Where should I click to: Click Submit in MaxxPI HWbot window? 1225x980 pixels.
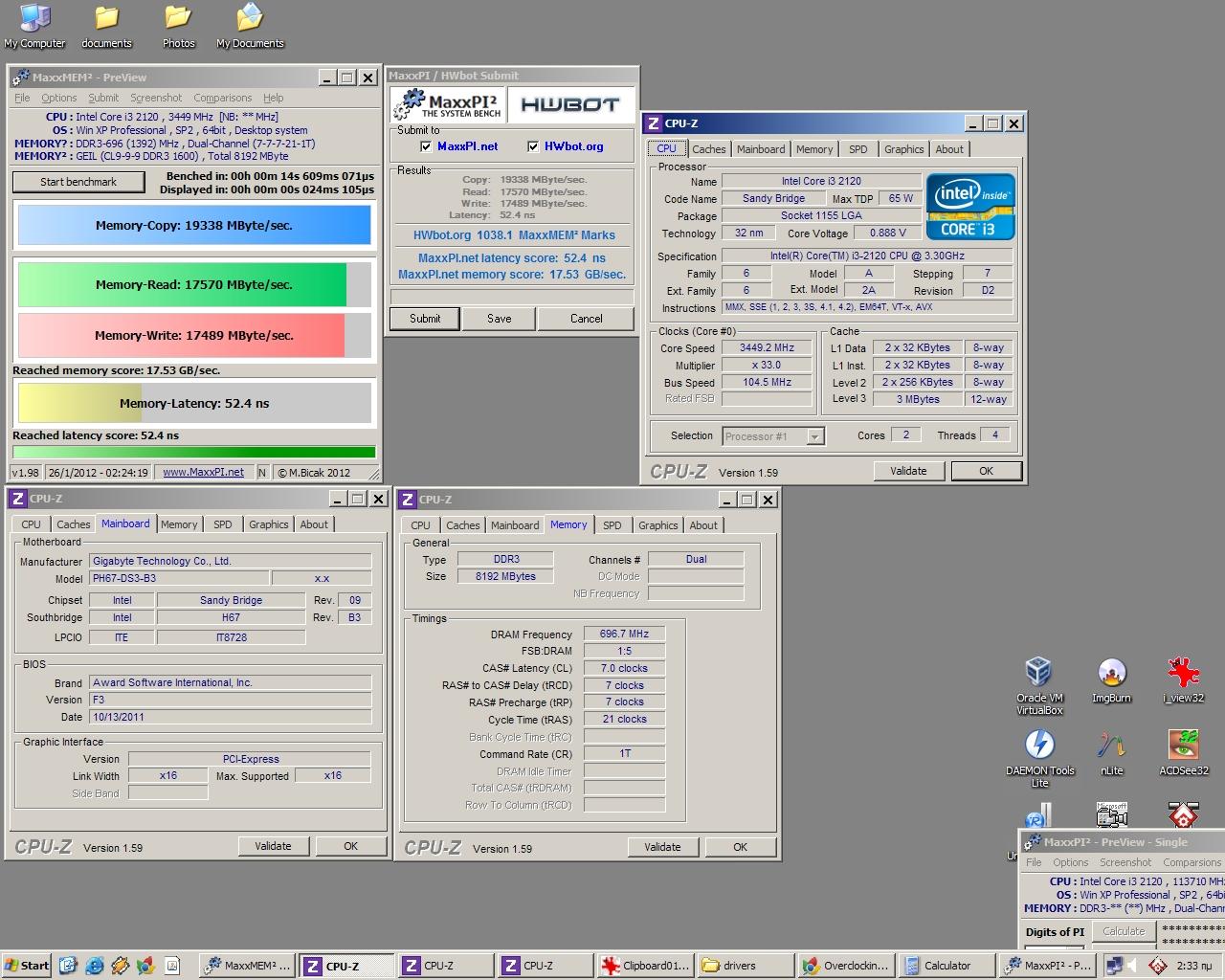point(425,319)
